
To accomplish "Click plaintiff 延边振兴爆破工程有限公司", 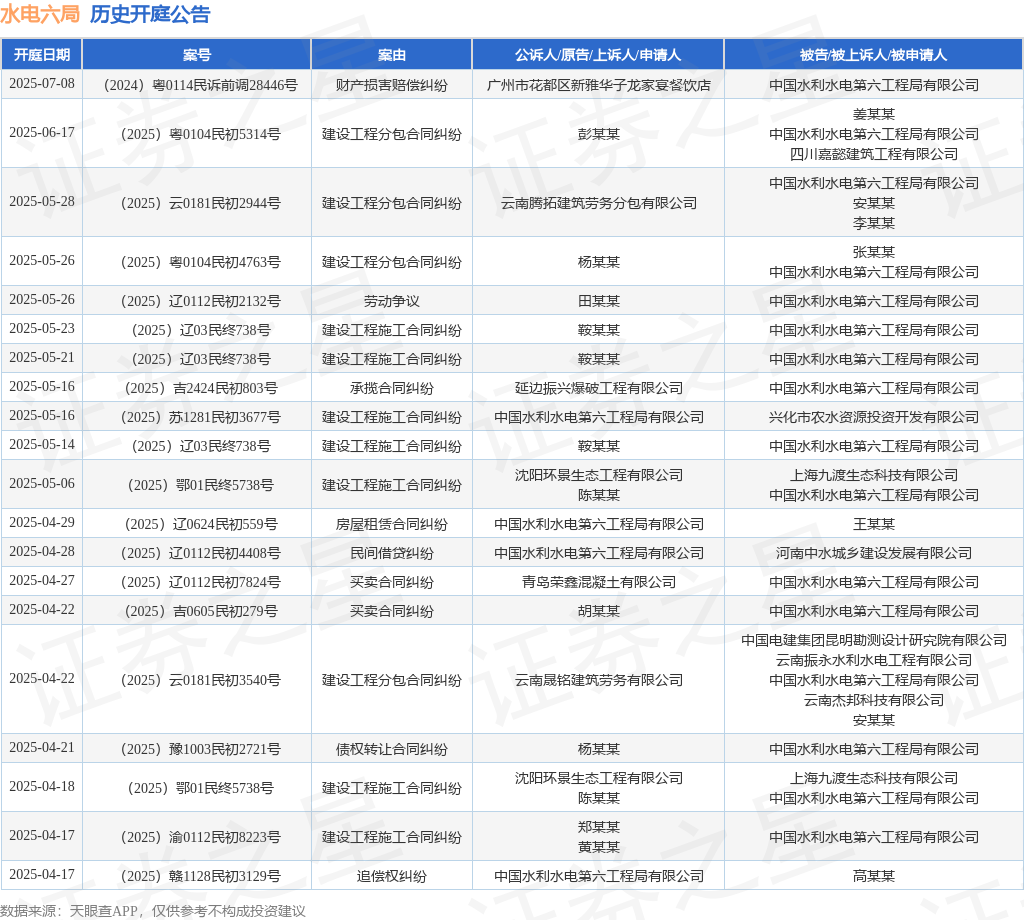I will tap(598, 389).
